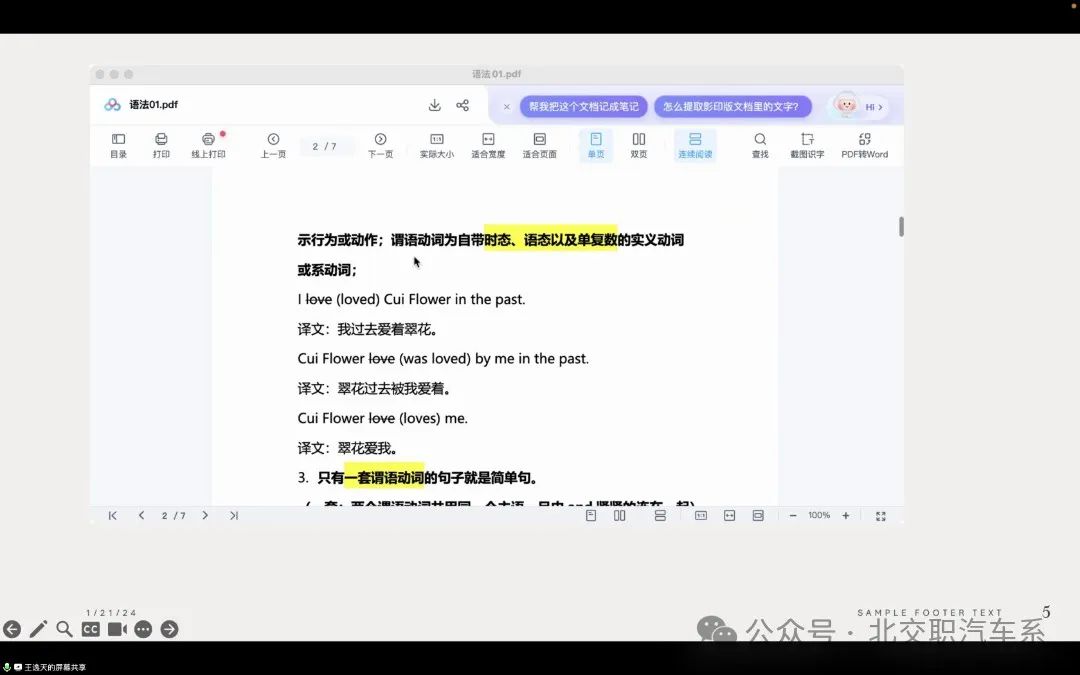Click the PDF转Word convert icon
This screenshot has height=675, width=1080.
(x=864, y=145)
